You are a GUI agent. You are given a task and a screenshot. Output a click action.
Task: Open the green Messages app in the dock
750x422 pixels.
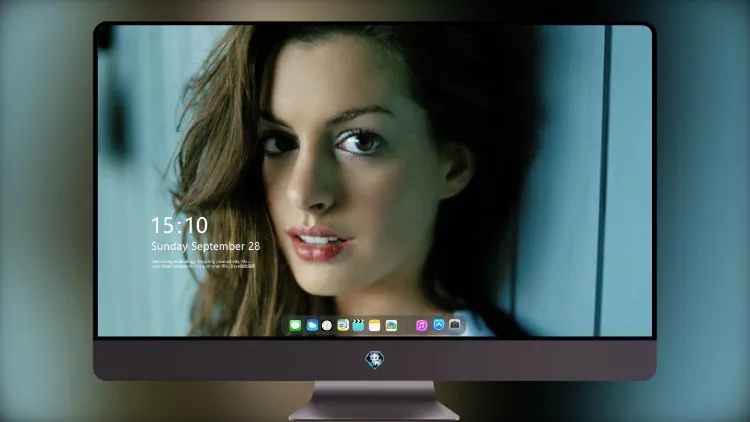click(295, 326)
